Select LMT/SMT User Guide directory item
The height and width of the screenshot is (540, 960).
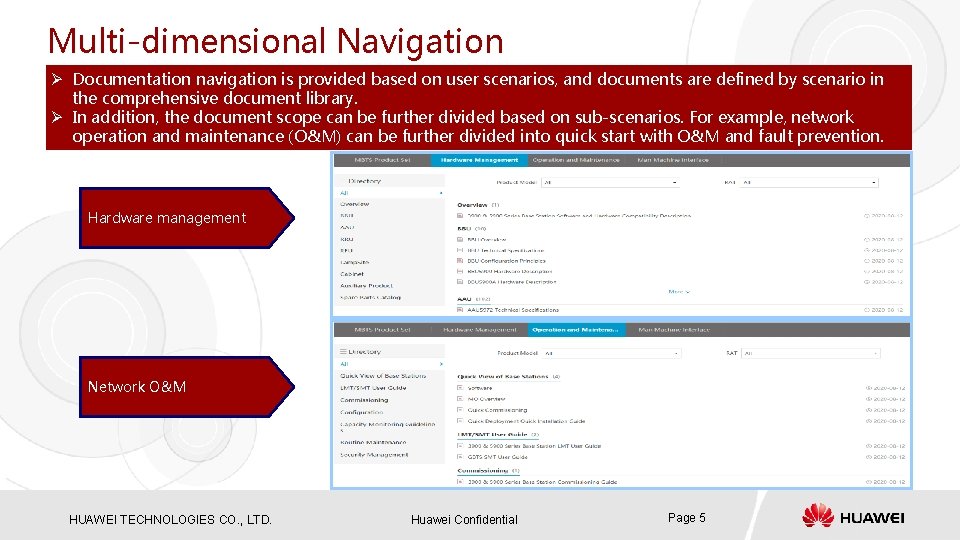click(373, 388)
